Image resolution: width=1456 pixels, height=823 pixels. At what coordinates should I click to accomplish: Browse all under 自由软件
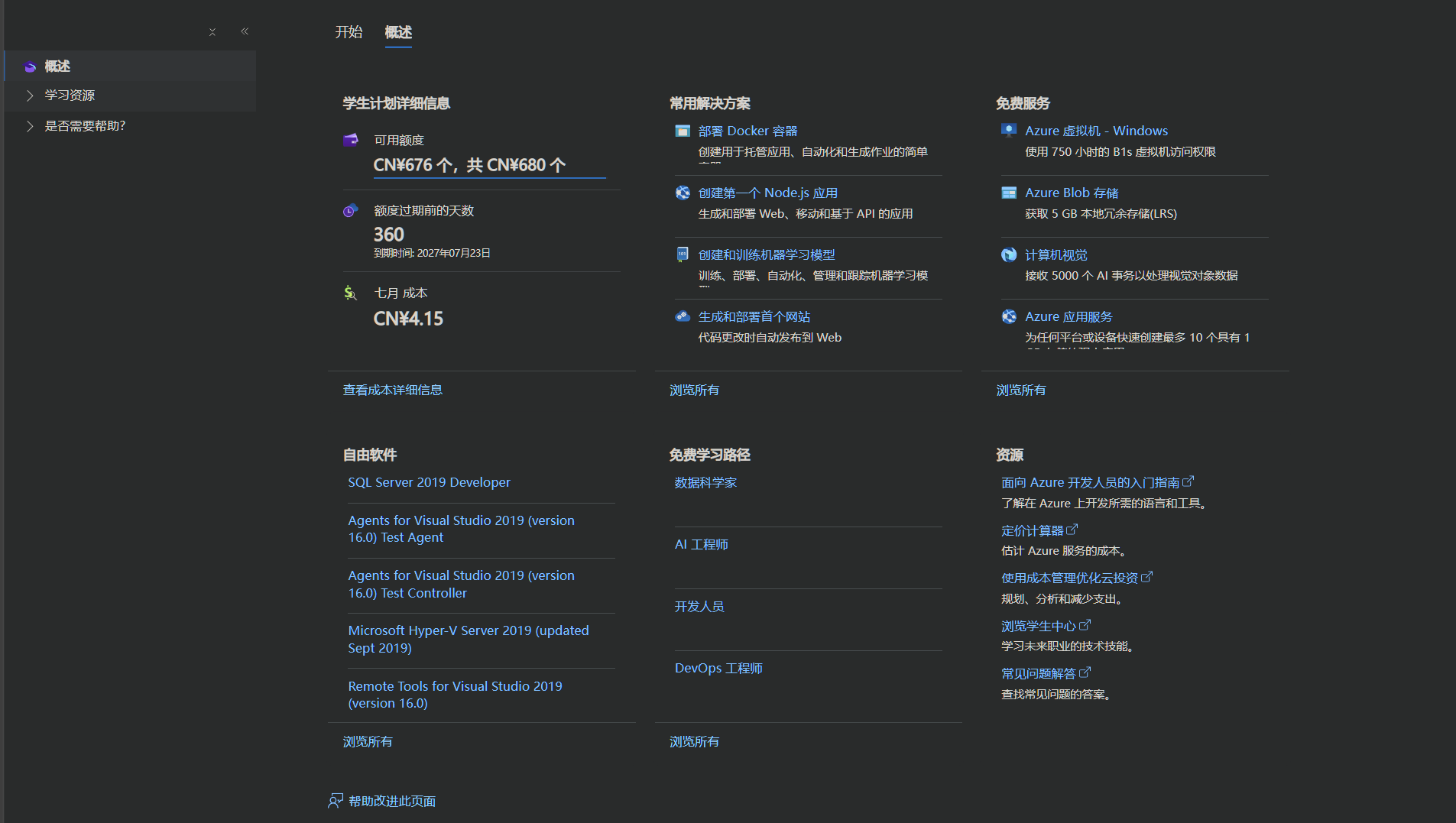[x=368, y=741]
